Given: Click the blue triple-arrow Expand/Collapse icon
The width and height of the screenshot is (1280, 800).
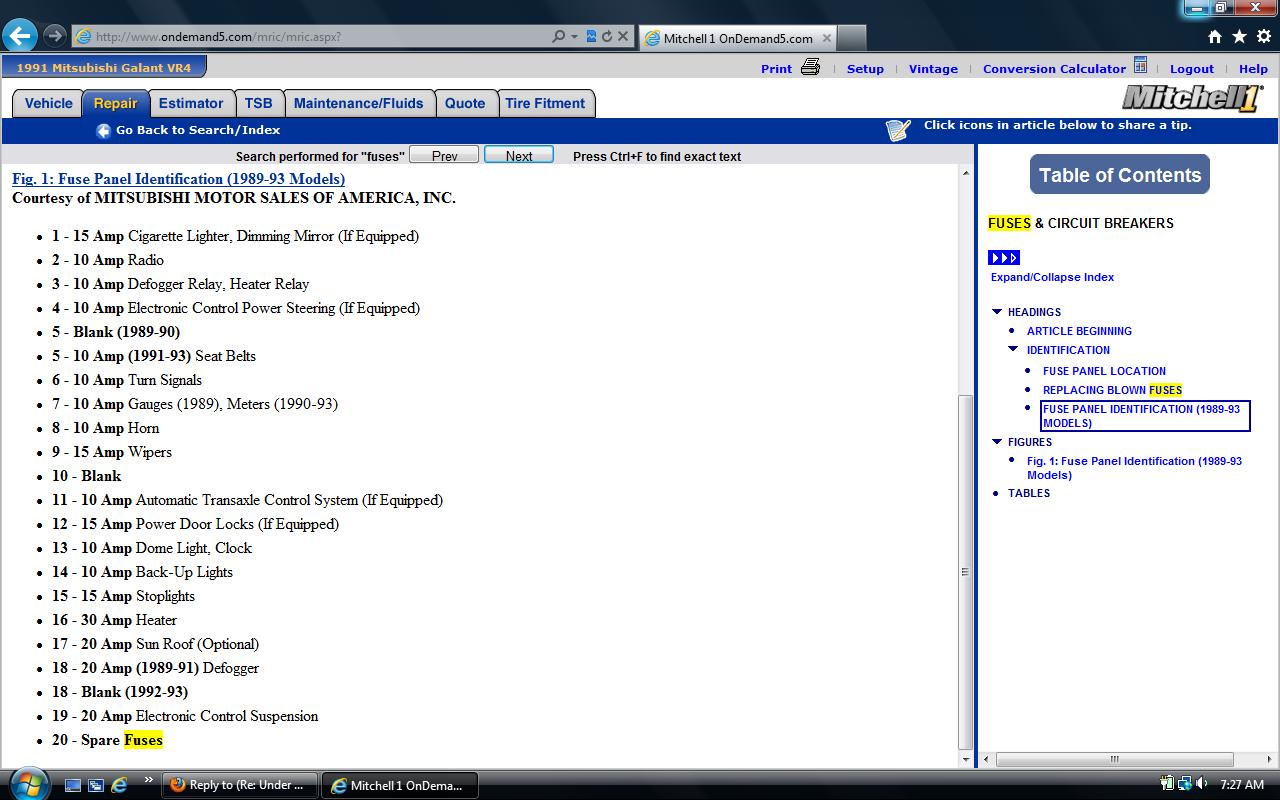Looking at the screenshot, I should [x=1004, y=258].
